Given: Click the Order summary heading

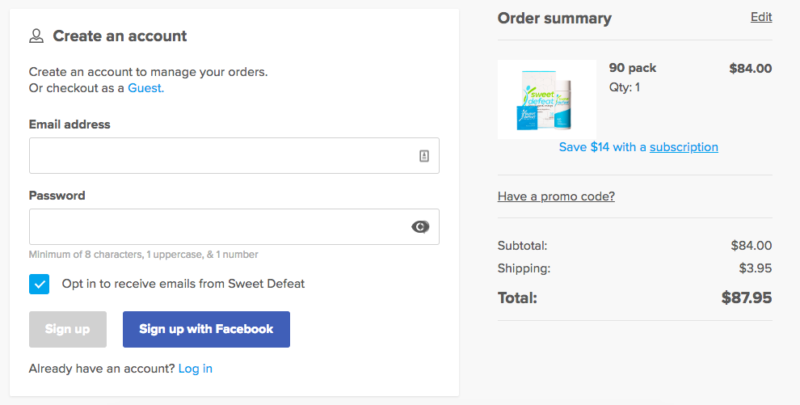Looking at the screenshot, I should (x=554, y=18).
